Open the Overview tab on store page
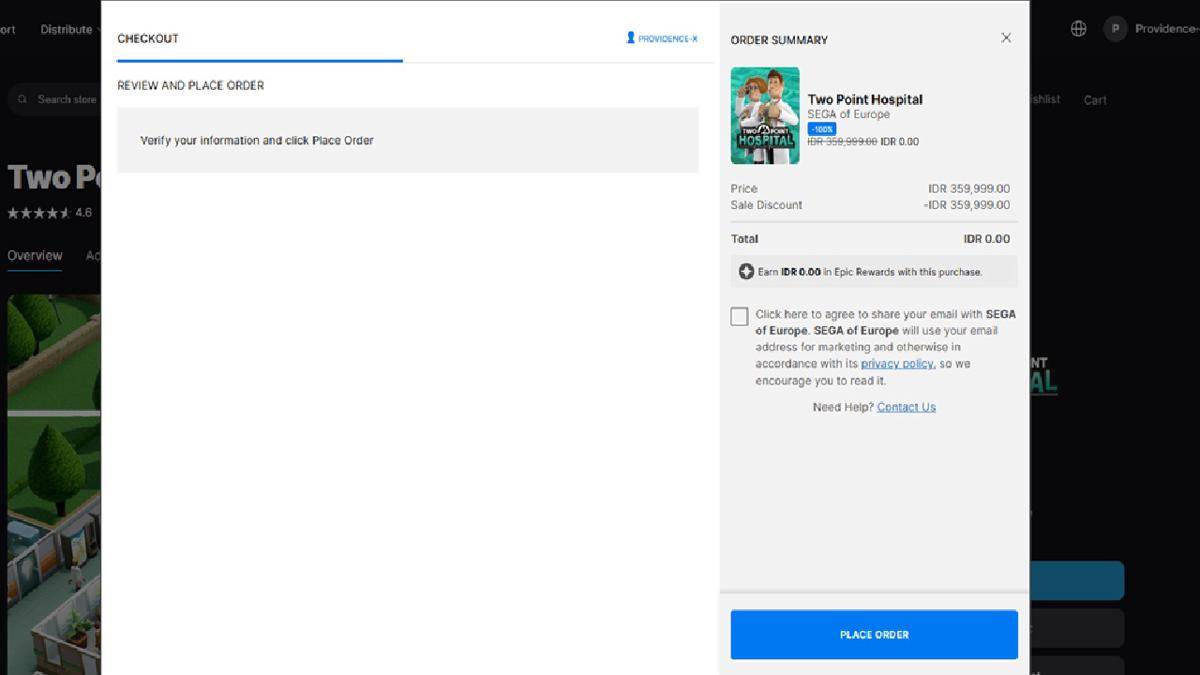This screenshot has height=675, width=1200. click(35, 256)
